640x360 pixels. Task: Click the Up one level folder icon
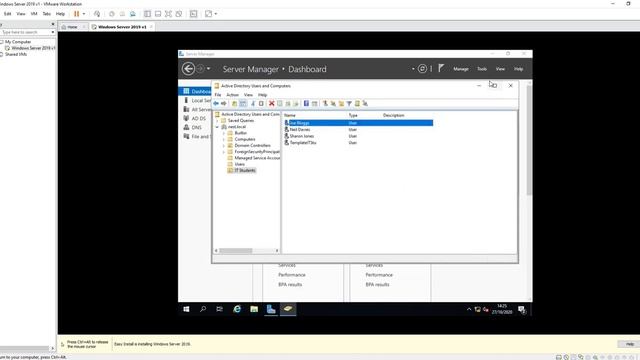coord(234,103)
